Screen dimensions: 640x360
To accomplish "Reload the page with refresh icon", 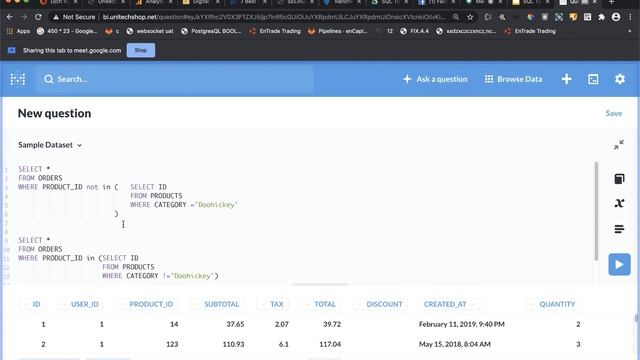I will tap(38, 17).
